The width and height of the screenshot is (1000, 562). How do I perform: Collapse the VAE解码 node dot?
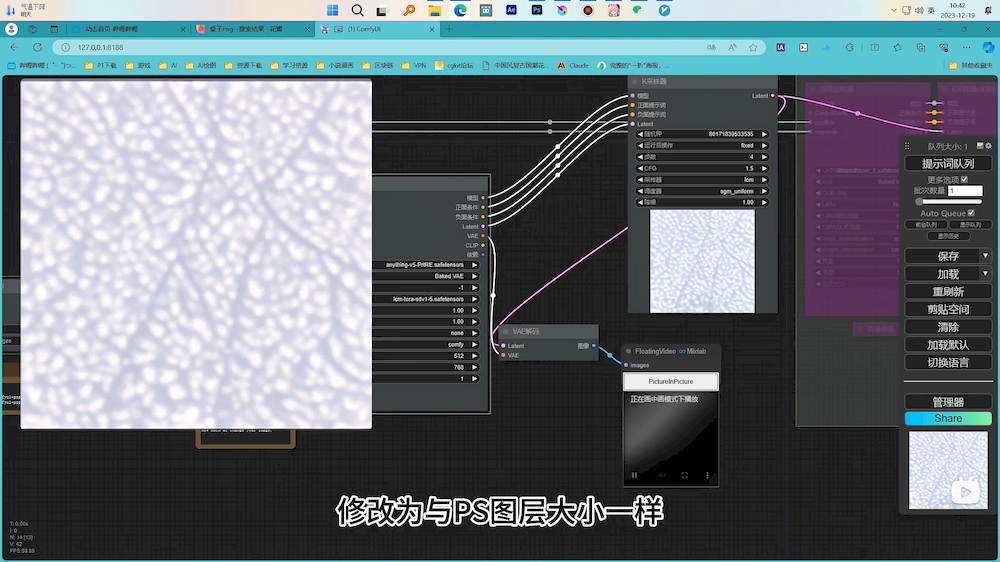pos(505,331)
